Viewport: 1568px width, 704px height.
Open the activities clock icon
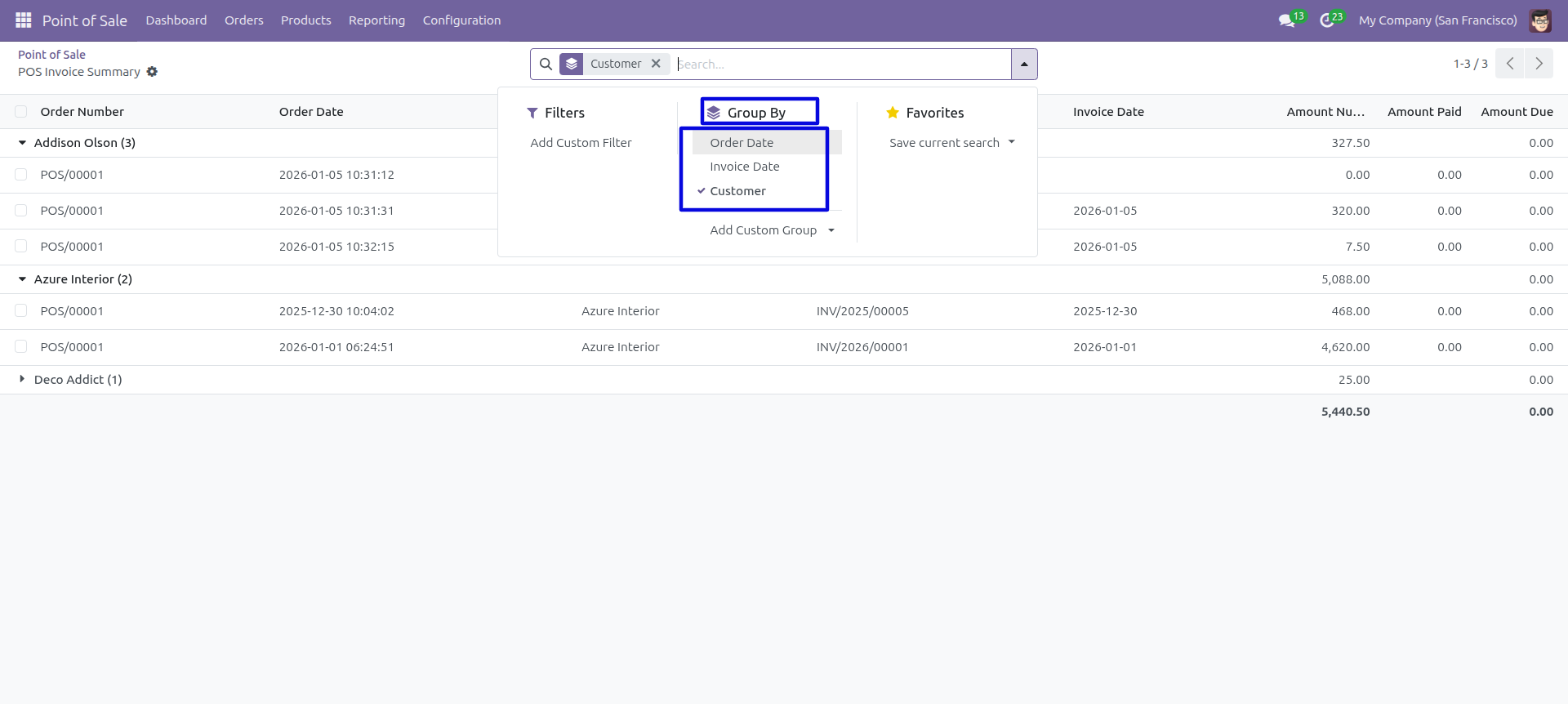(1327, 20)
